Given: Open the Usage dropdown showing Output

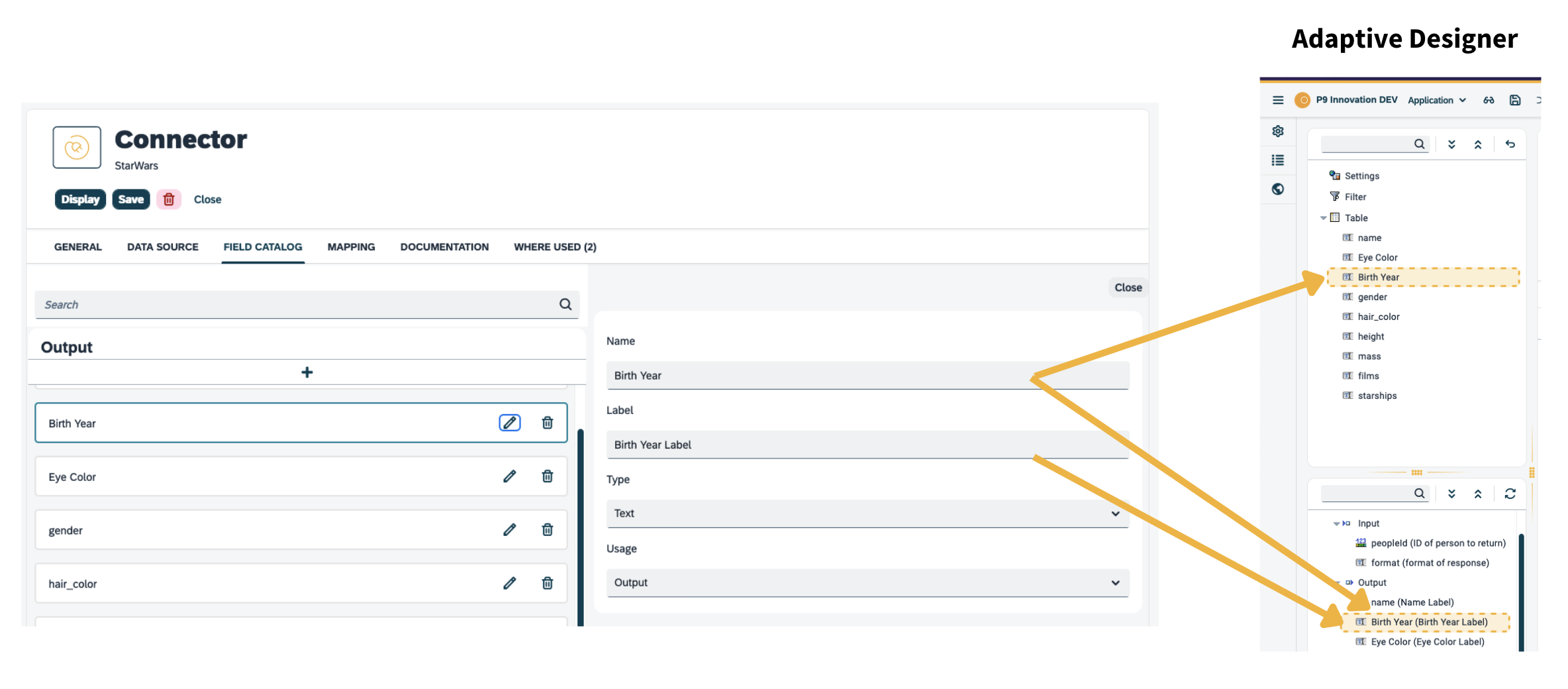Looking at the screenshot, I should 1116,582.
